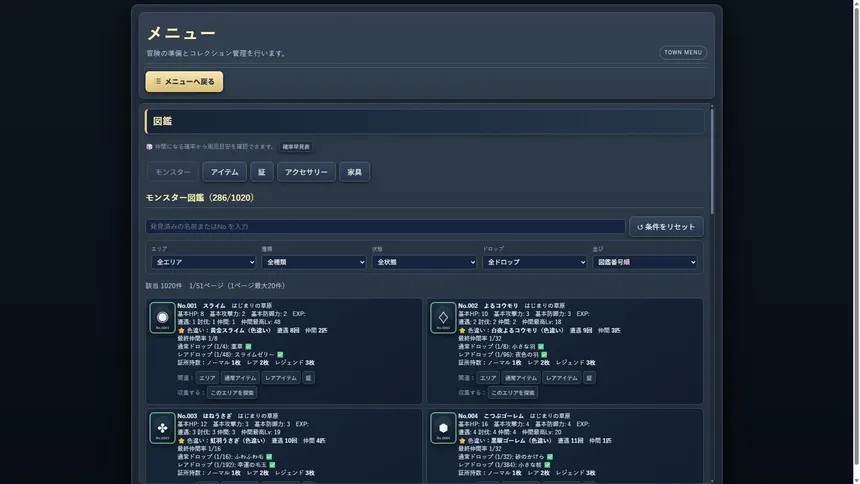
Task: Click the dice icon before the recruit-rate hint
Action: point(149,147)
